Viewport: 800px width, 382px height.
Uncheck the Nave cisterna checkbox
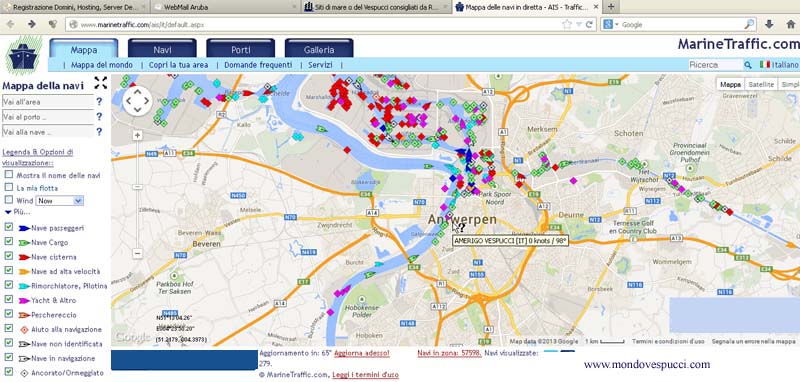tap(9, 257)
